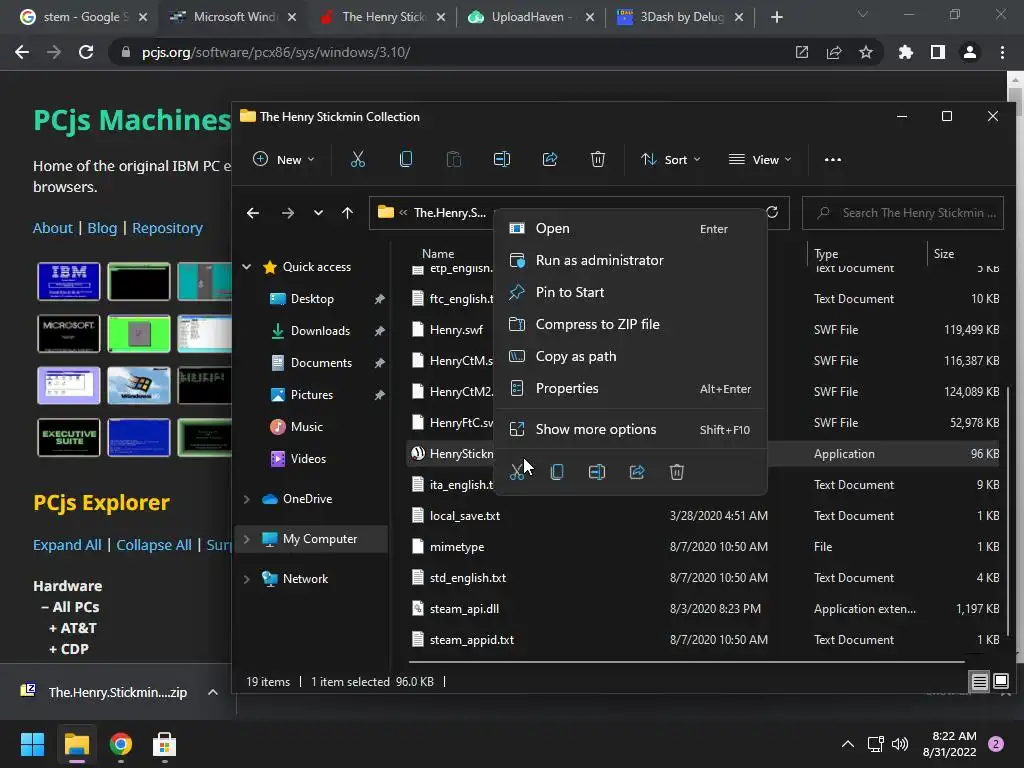Click the share icon in context menu

coord(636,472)
